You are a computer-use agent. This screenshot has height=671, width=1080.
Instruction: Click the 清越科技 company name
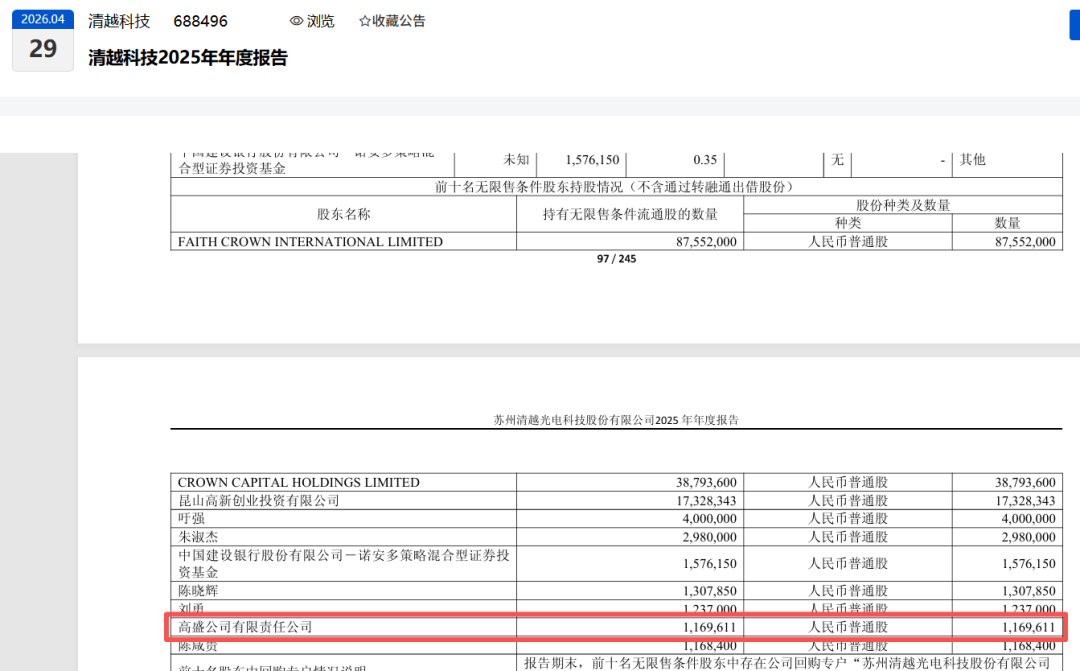coord(119,21)
